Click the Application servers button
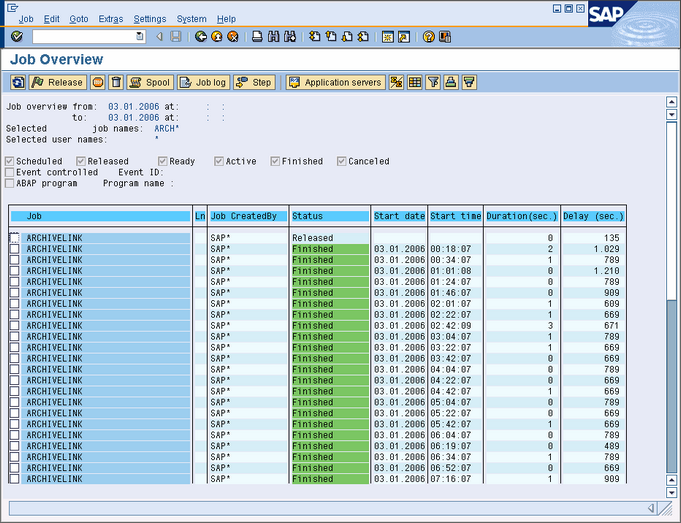Screen dimensions: 681x523 pos(335,83)
